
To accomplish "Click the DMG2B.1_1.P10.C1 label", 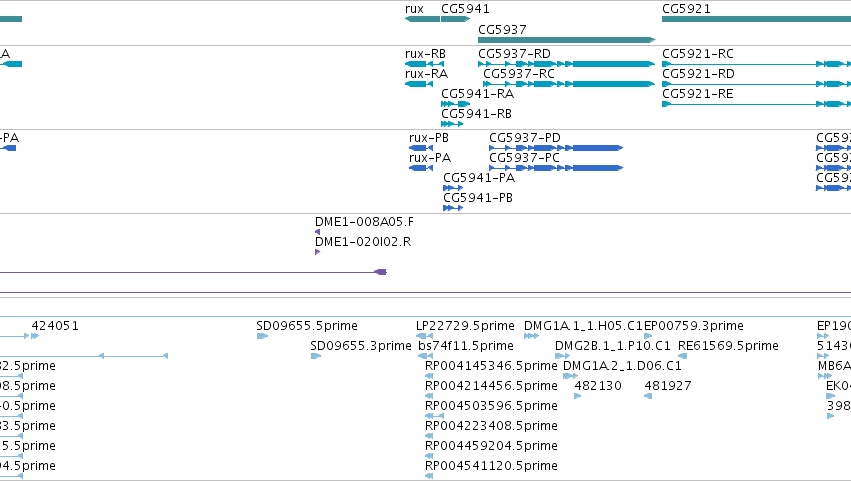I will (613, 346).
